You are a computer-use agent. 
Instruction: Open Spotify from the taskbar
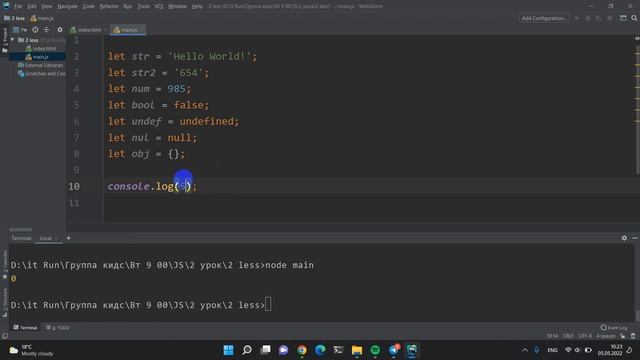375,350
